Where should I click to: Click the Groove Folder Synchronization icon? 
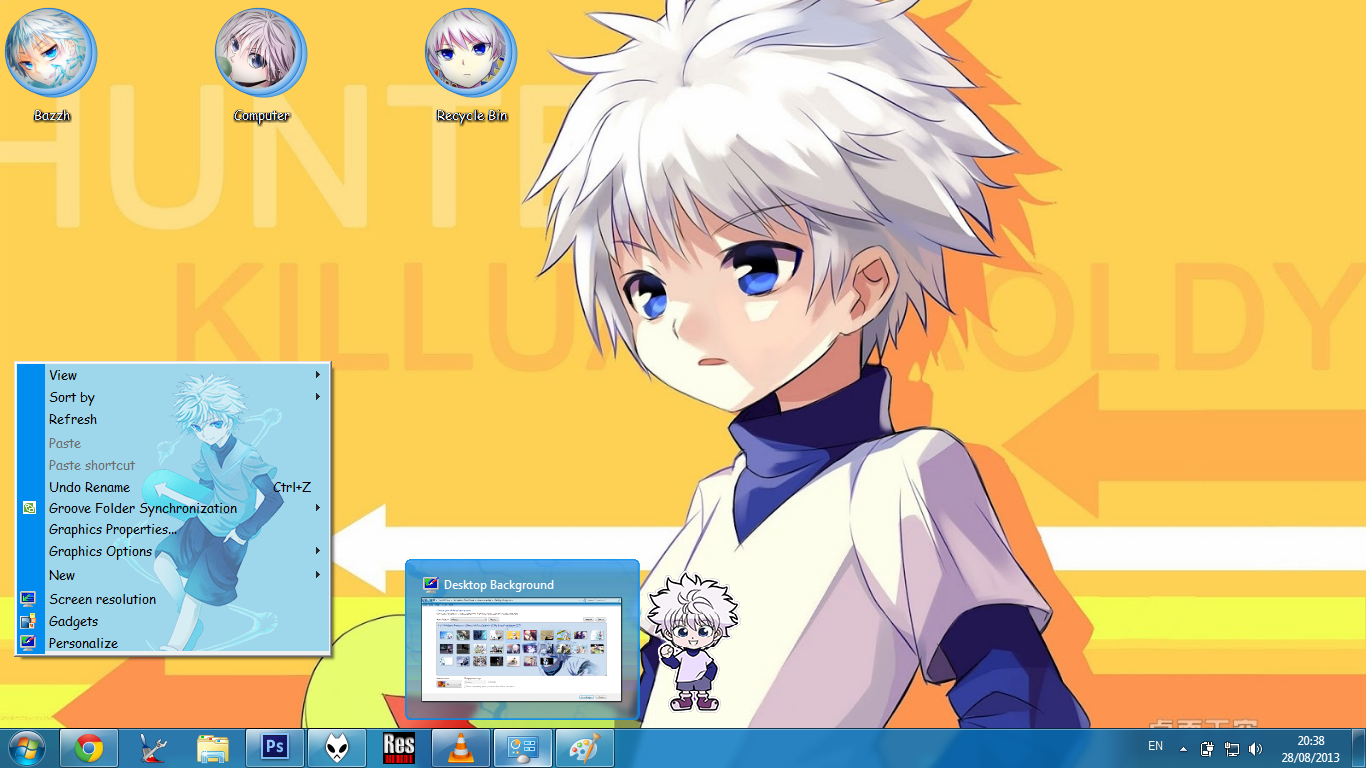click(29, 508)
